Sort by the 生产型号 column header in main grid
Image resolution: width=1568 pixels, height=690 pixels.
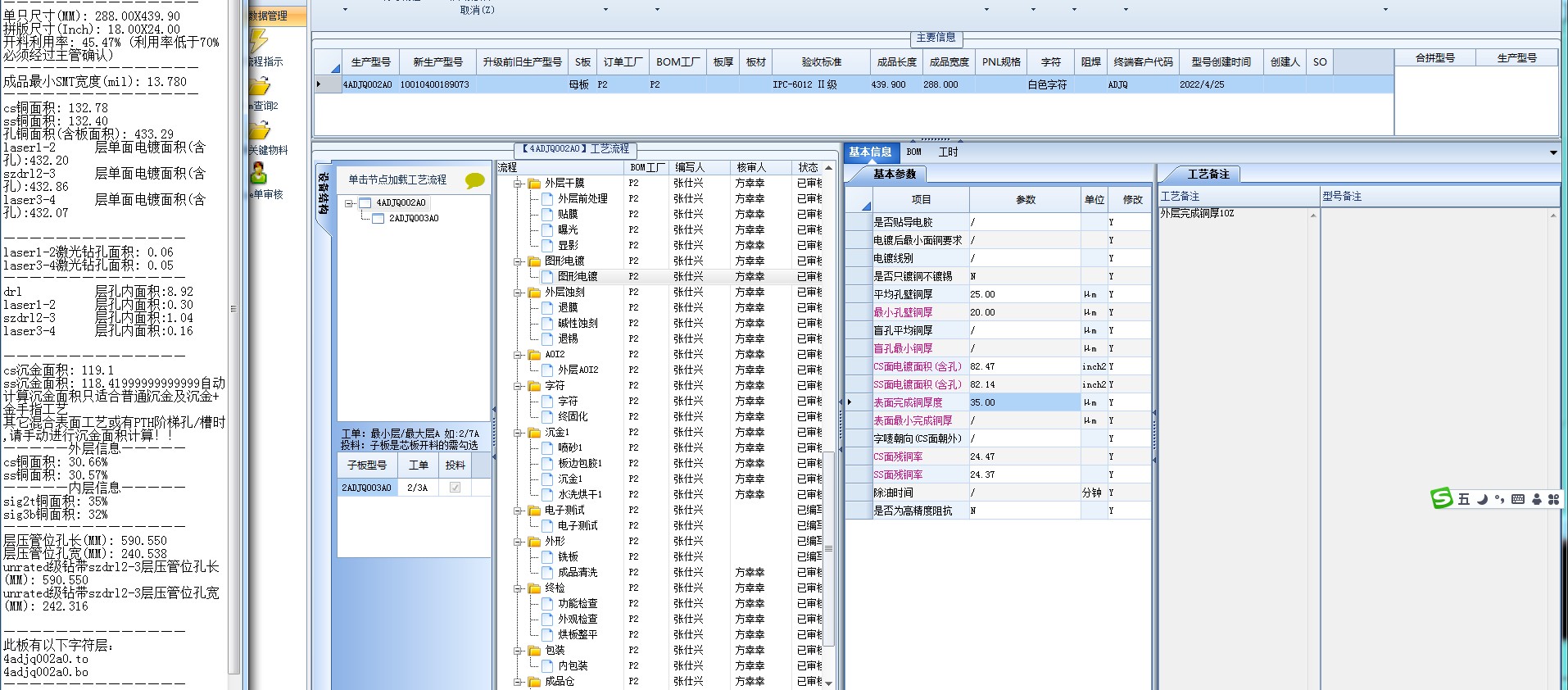coord(370,62)
